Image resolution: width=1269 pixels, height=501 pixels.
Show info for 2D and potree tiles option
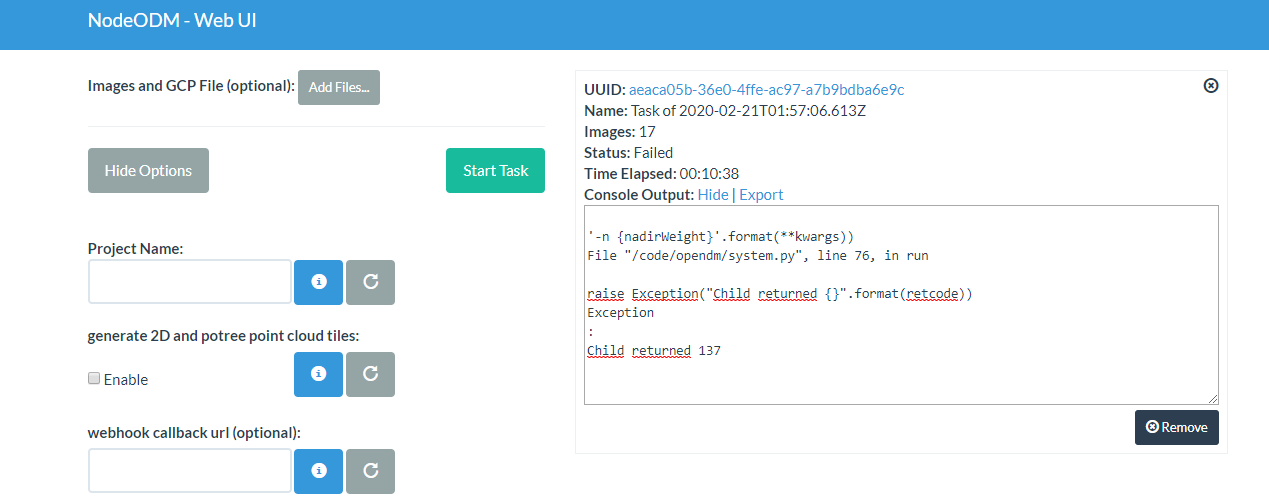[318, 374]
